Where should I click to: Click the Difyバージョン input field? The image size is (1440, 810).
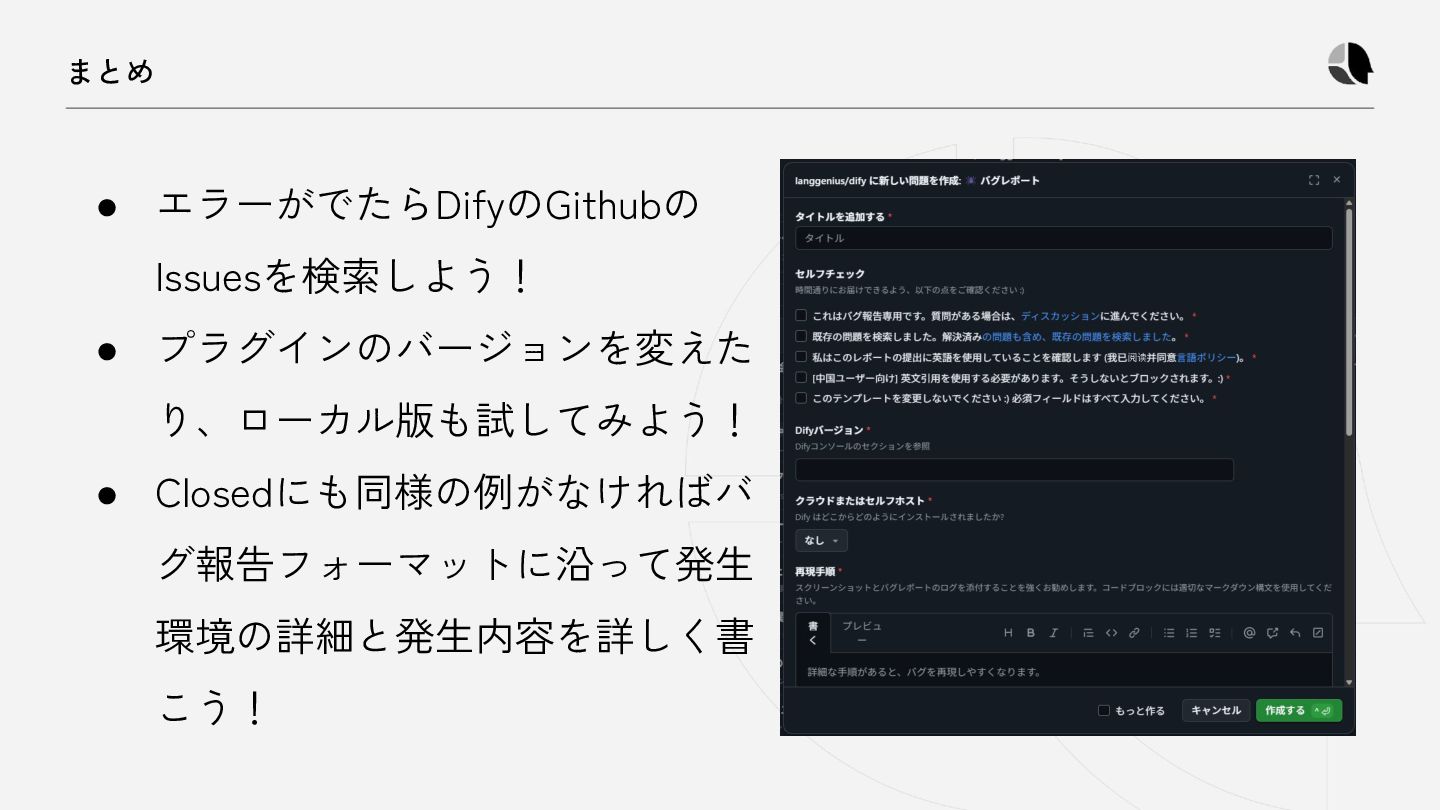(x=1014, y=470)
